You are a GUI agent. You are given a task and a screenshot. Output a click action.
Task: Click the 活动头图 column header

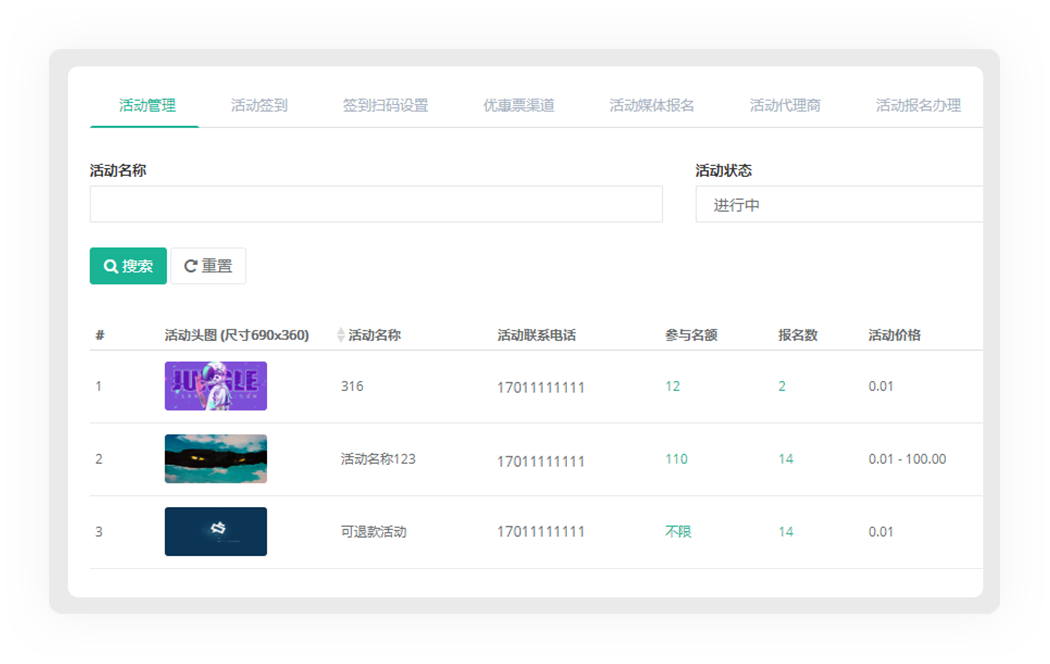(236, 335)
